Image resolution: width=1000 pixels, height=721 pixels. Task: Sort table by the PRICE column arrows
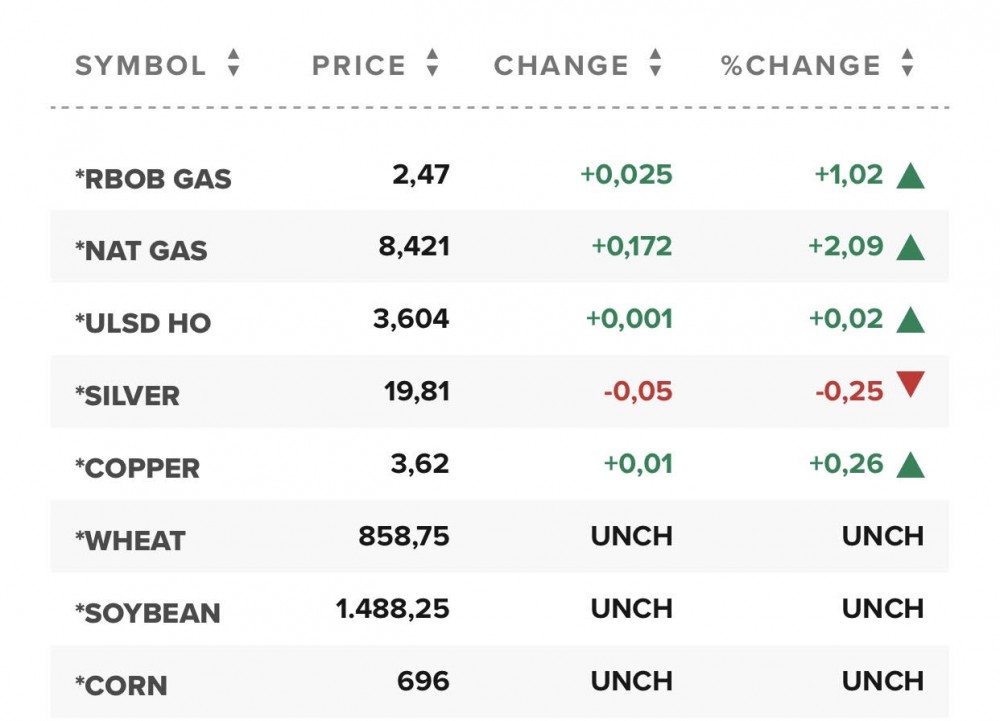pos(432,65)
